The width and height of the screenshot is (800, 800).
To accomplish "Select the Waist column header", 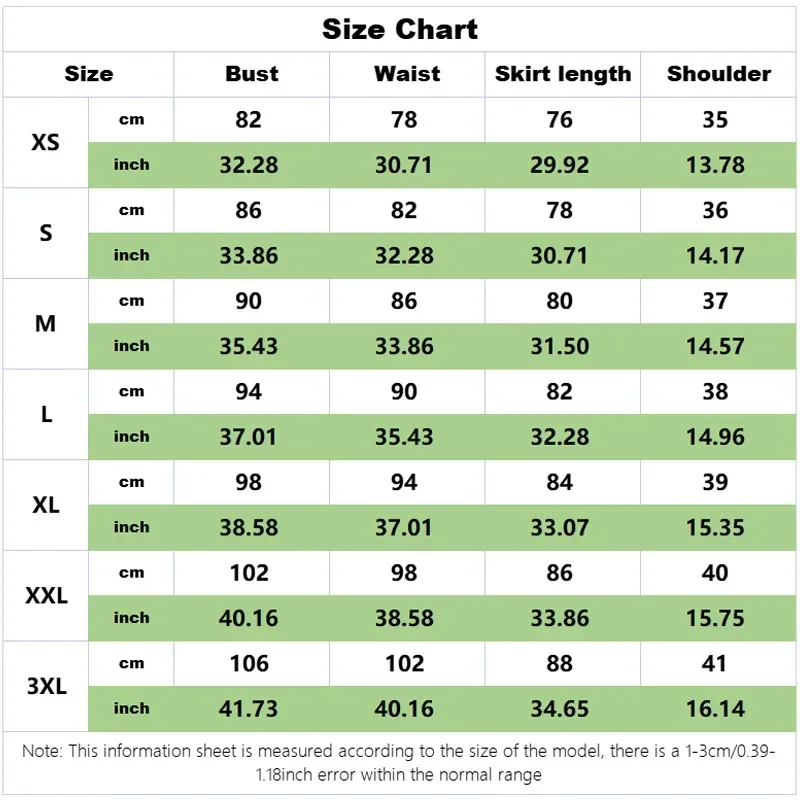I will (x=406, y=74).
